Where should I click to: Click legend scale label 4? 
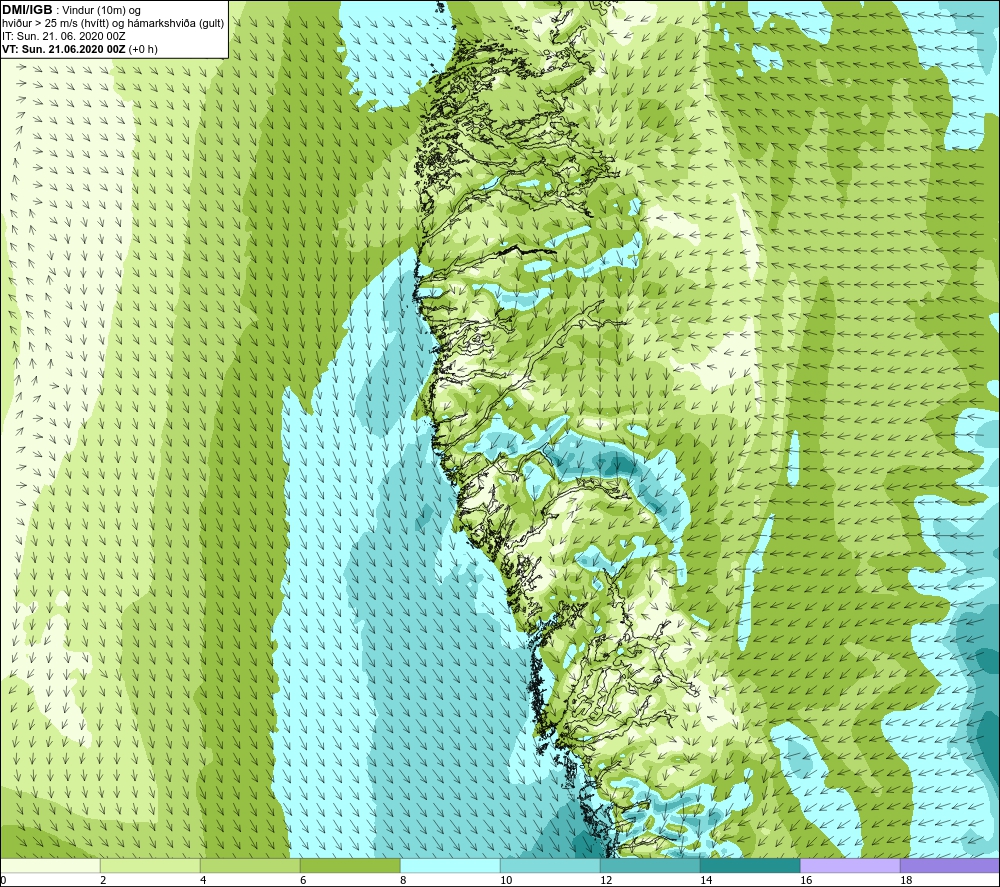203,881
